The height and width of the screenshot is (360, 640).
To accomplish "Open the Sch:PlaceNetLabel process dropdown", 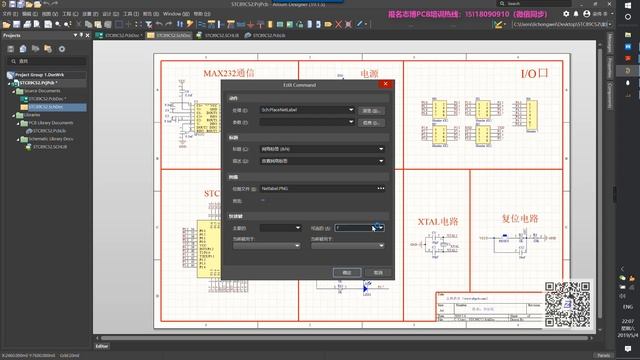I will [351, 110].
